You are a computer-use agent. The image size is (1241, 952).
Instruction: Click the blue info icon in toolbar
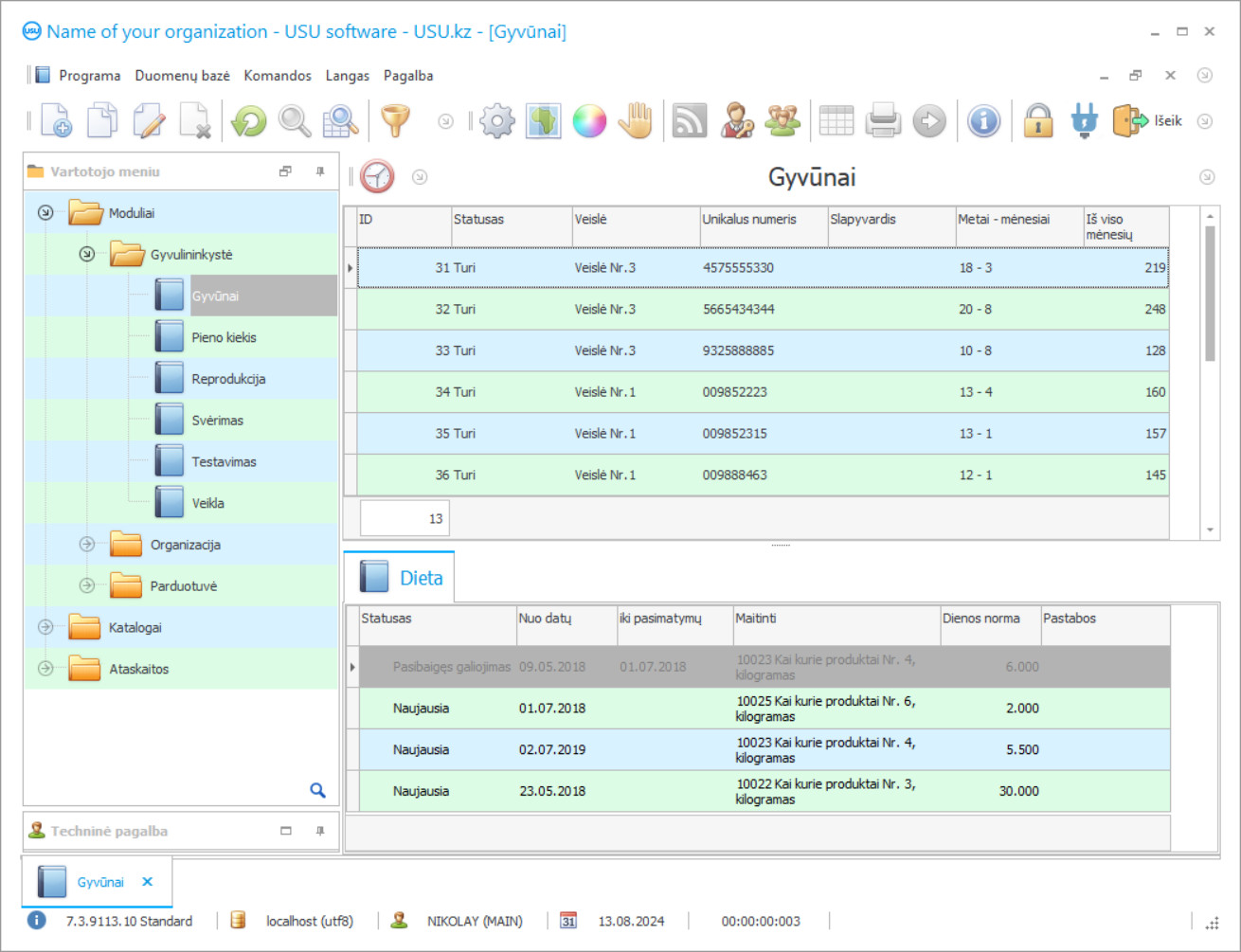(x=984, y=121)
